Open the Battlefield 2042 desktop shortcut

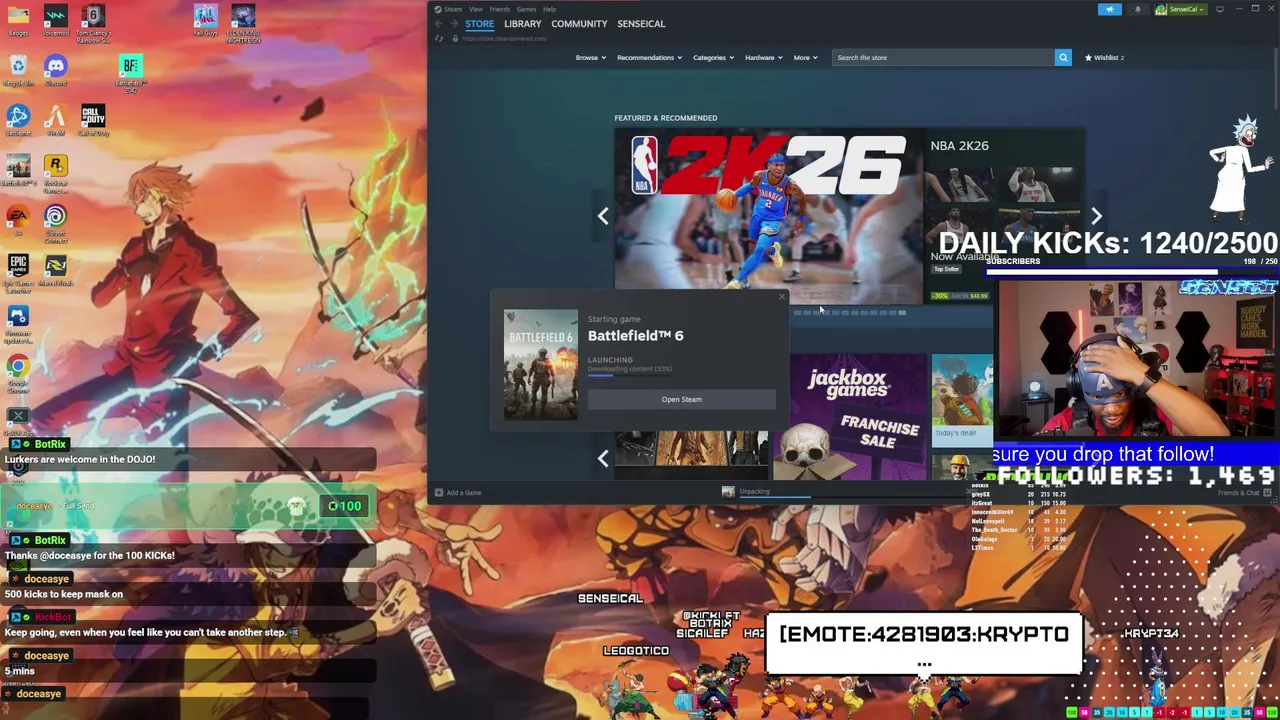[130, 73]
